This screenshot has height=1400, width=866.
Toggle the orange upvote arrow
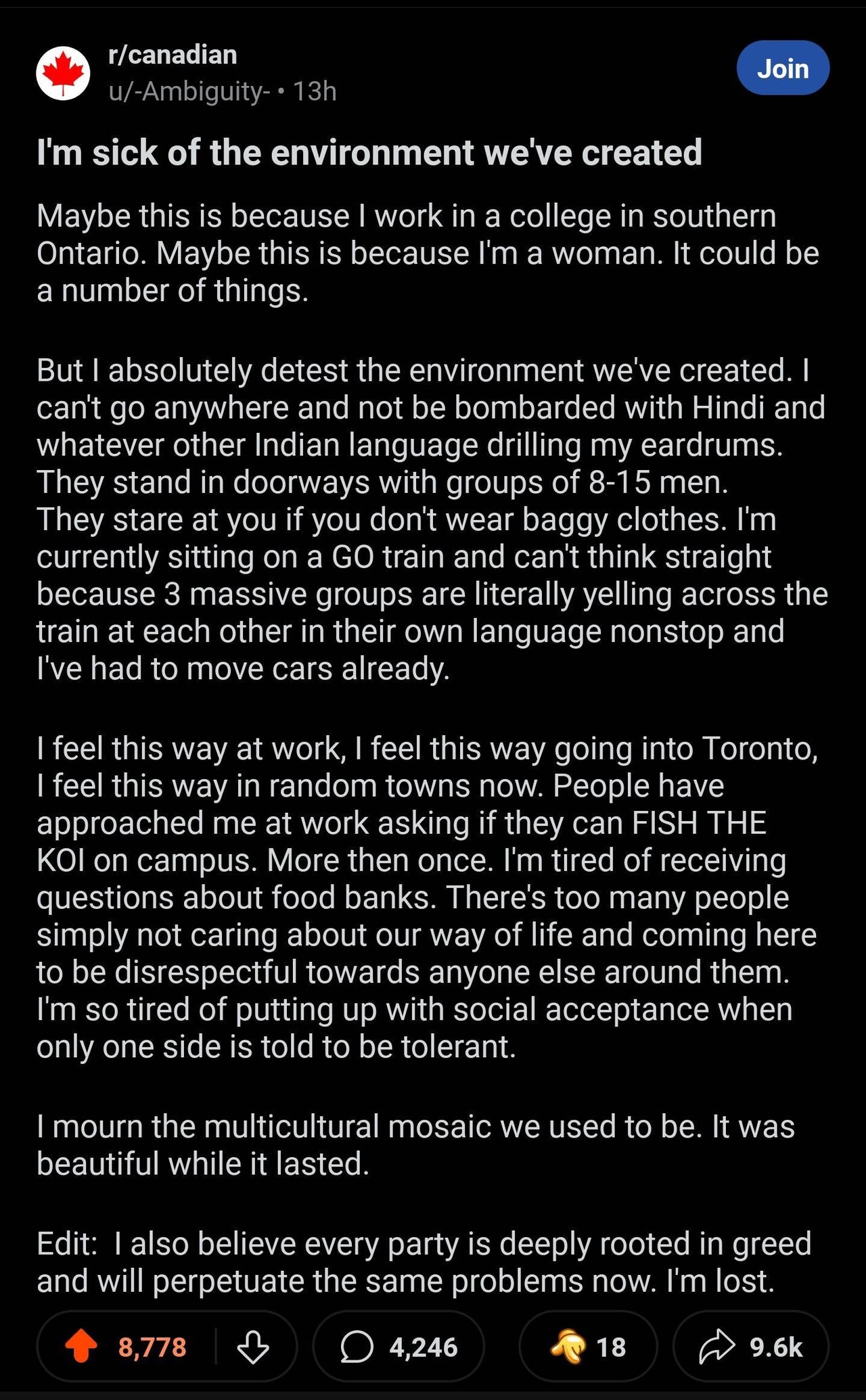pyautogui.click(x=81, y=1347)
